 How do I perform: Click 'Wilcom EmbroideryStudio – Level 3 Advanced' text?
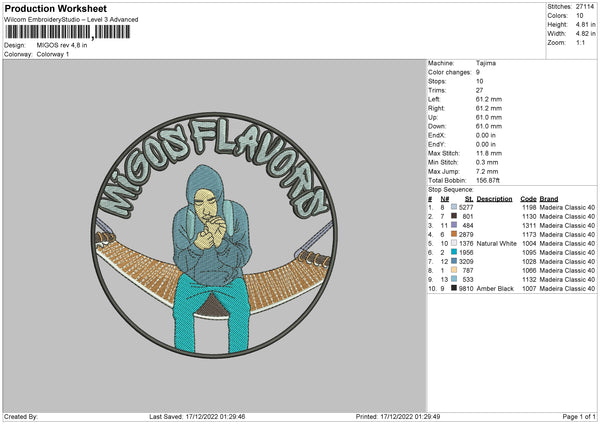[71, 20]
